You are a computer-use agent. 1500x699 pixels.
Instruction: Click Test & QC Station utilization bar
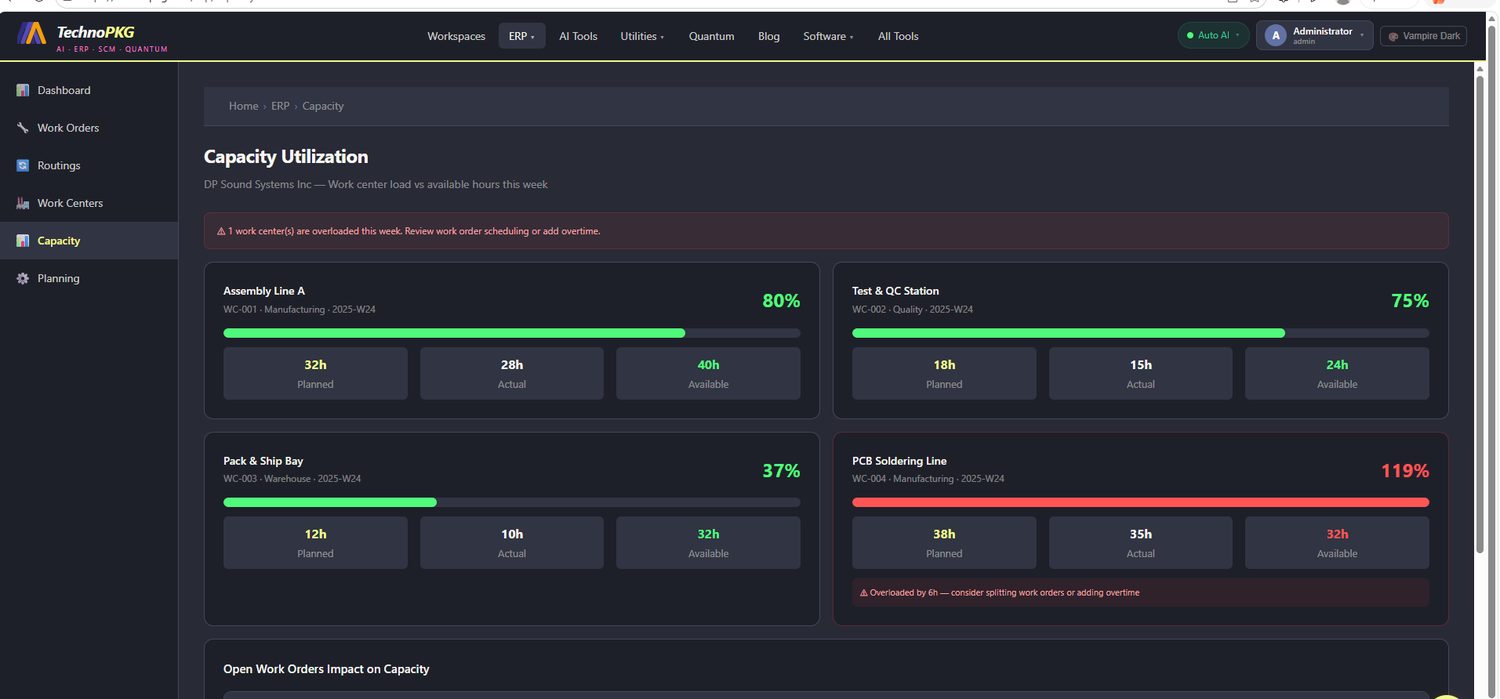point(1140,333)
